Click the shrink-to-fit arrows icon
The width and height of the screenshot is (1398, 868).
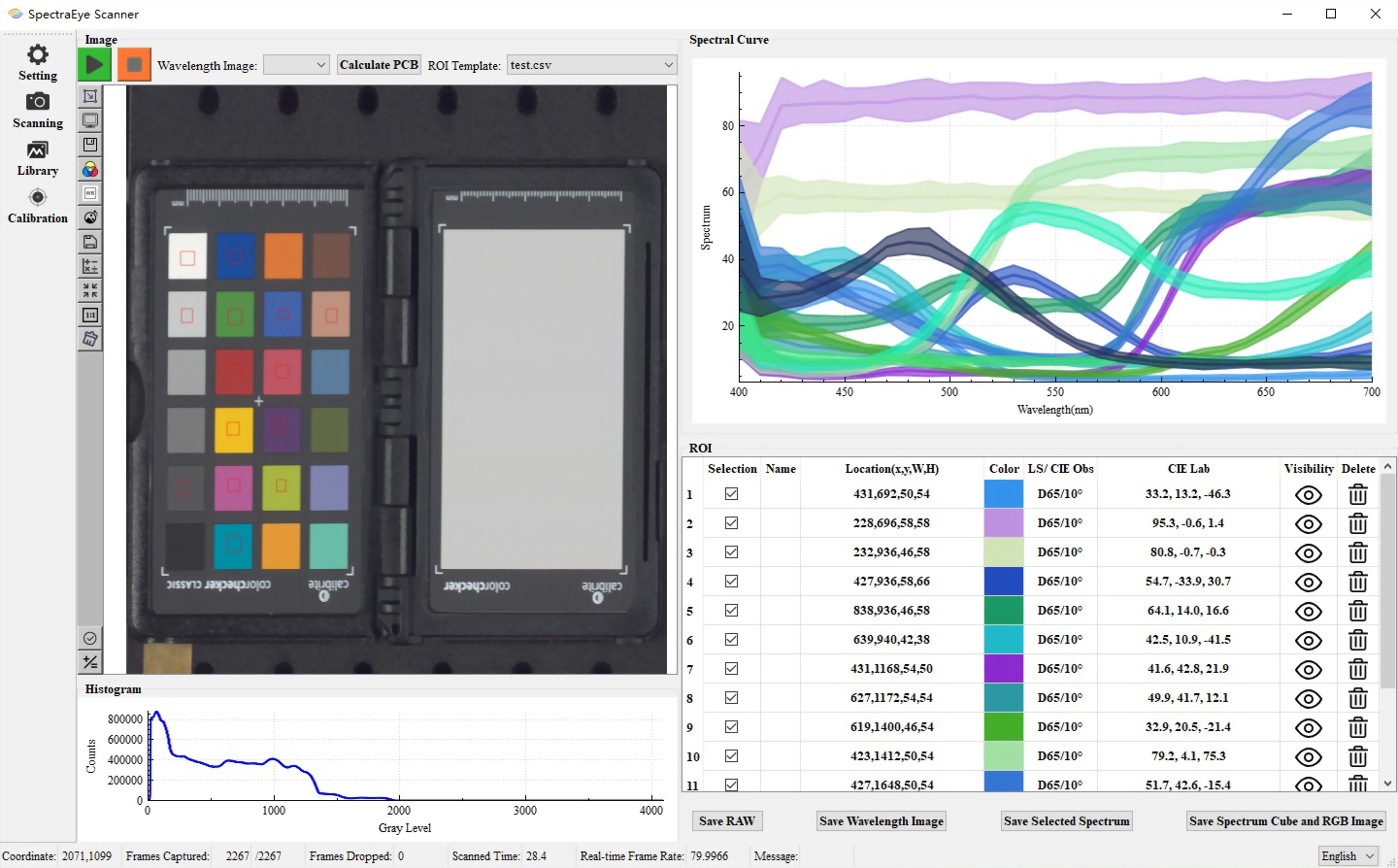pyautogui.click(x=90, y=290)
